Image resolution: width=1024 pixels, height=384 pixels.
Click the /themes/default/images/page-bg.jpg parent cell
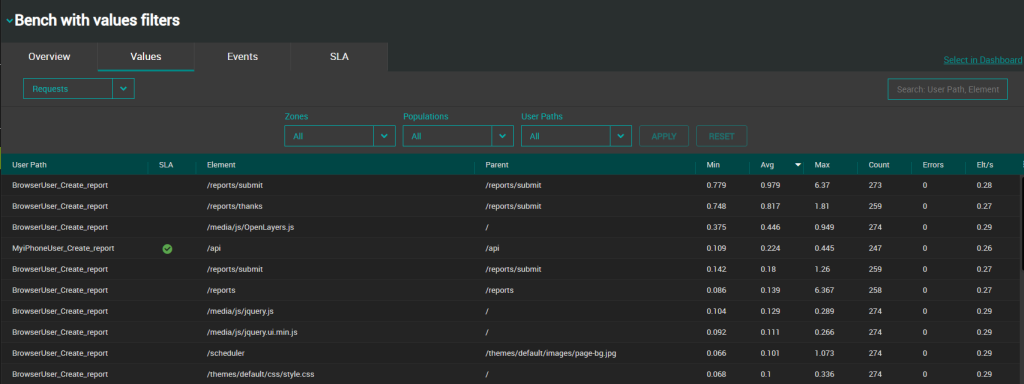(551, 353)
